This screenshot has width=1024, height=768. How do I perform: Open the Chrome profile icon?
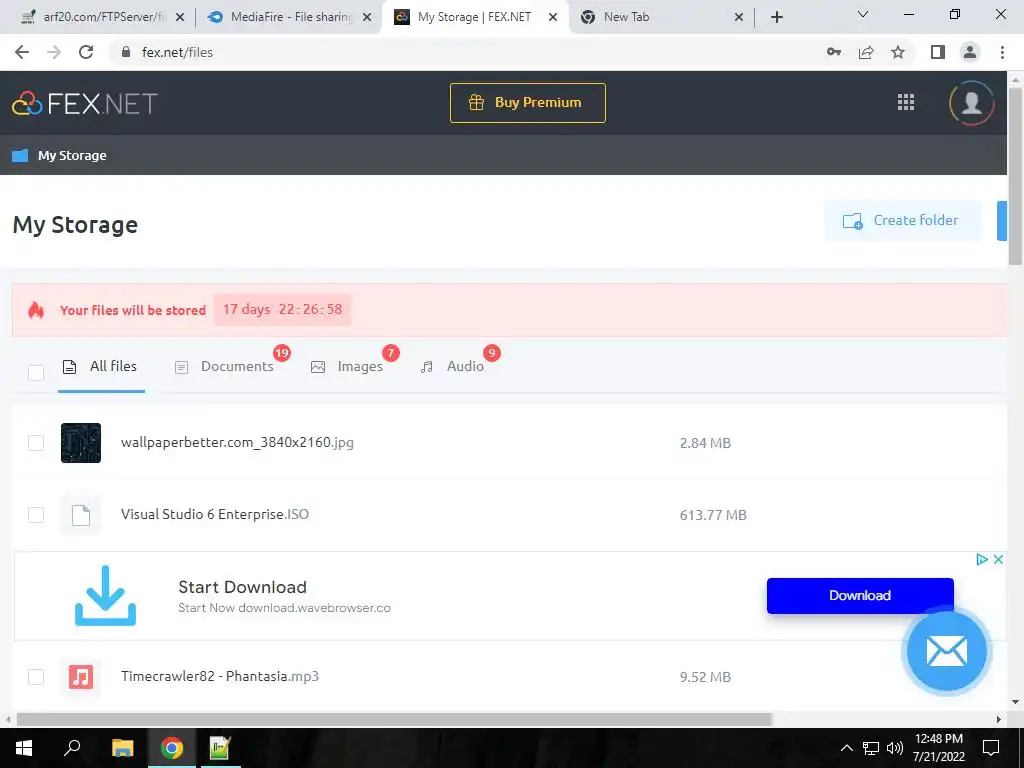(x=970, y=52)
